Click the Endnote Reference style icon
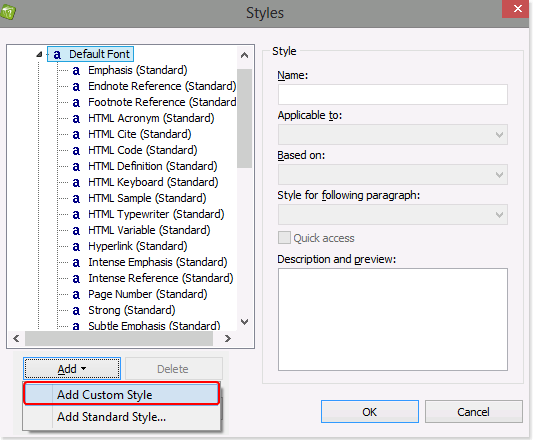 pos(76,87)
